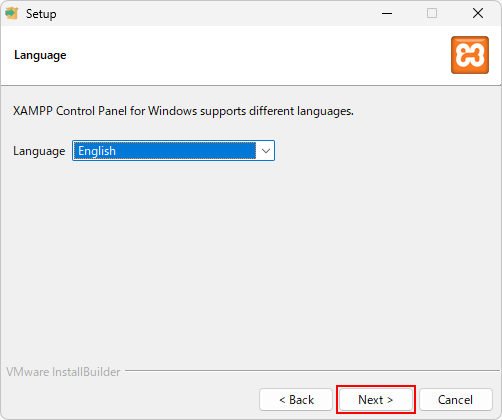Click the text about XAMPP Control Panel languages
The height and width of the screenshot is (420, 502).
click(x=183, y=111)
